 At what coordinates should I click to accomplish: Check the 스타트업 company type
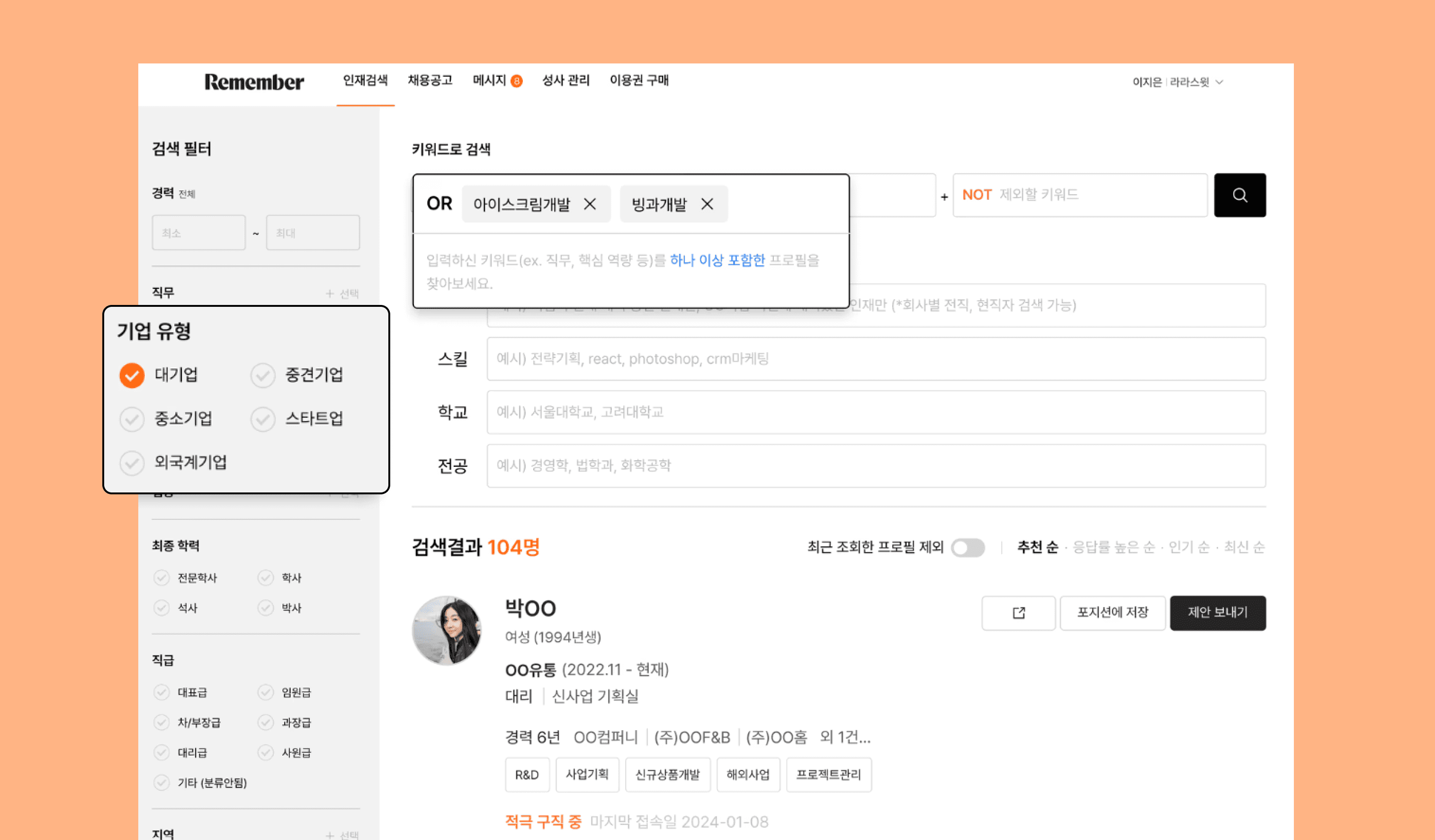(x=262, y=419)
